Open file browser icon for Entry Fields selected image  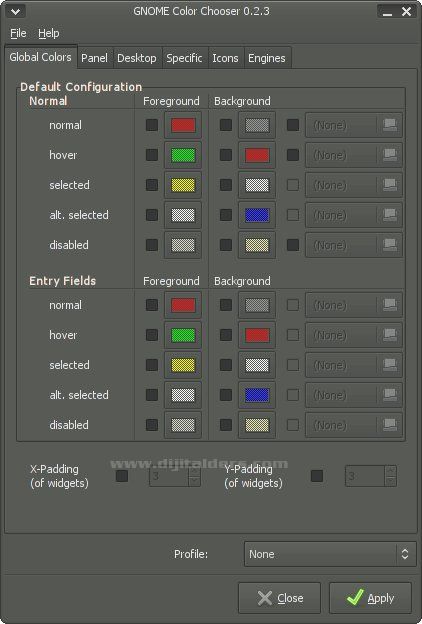click(390, 365)
